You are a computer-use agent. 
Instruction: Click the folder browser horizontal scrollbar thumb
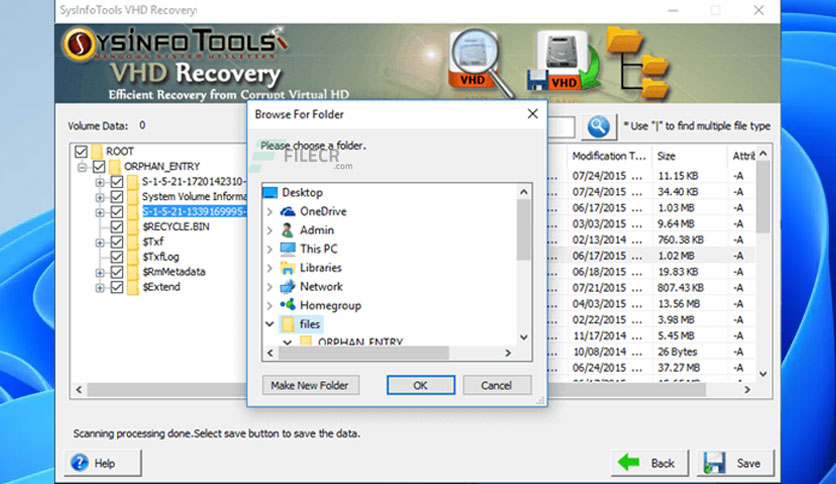[x=364, y=353]
